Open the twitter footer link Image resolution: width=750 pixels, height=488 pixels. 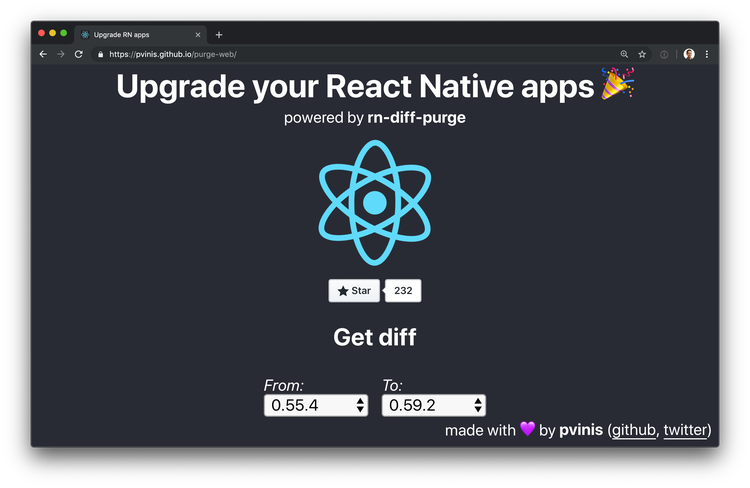pyautogui.click(x=685, y=430)
